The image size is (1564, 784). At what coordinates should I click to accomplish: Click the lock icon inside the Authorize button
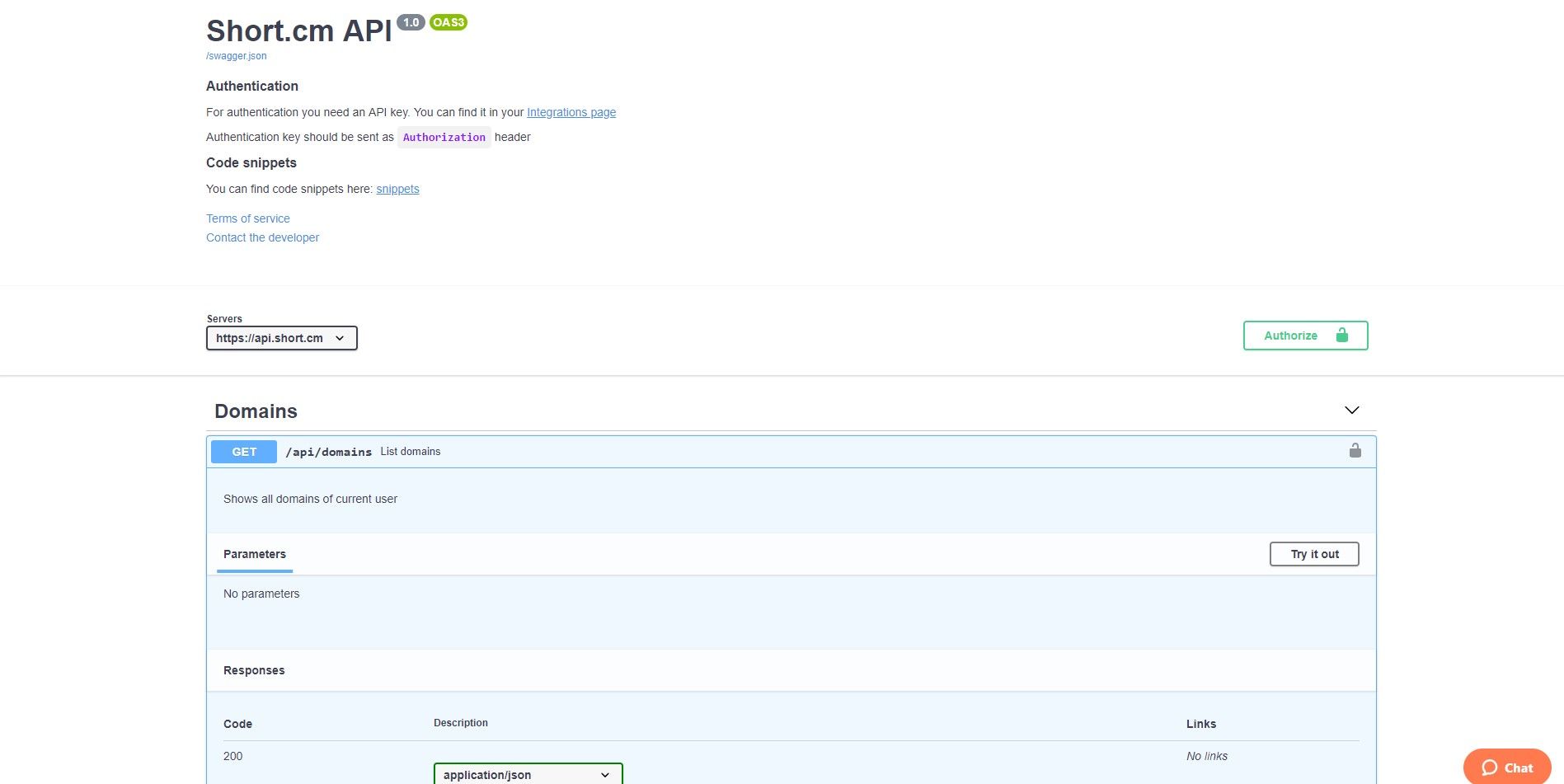point(1342,336)
